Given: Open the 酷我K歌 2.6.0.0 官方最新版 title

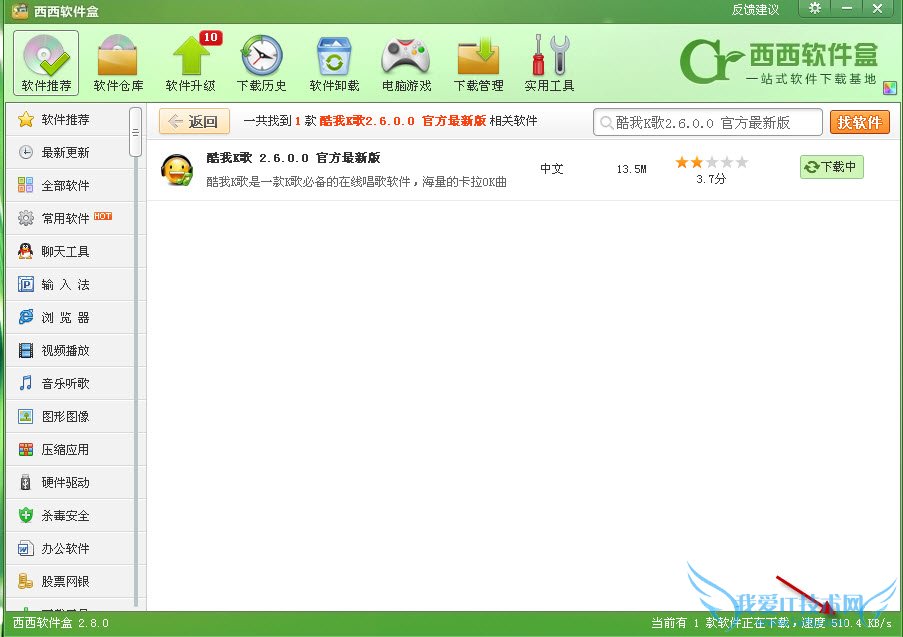Looking at the screenshot, I should (x=293, y=158).
